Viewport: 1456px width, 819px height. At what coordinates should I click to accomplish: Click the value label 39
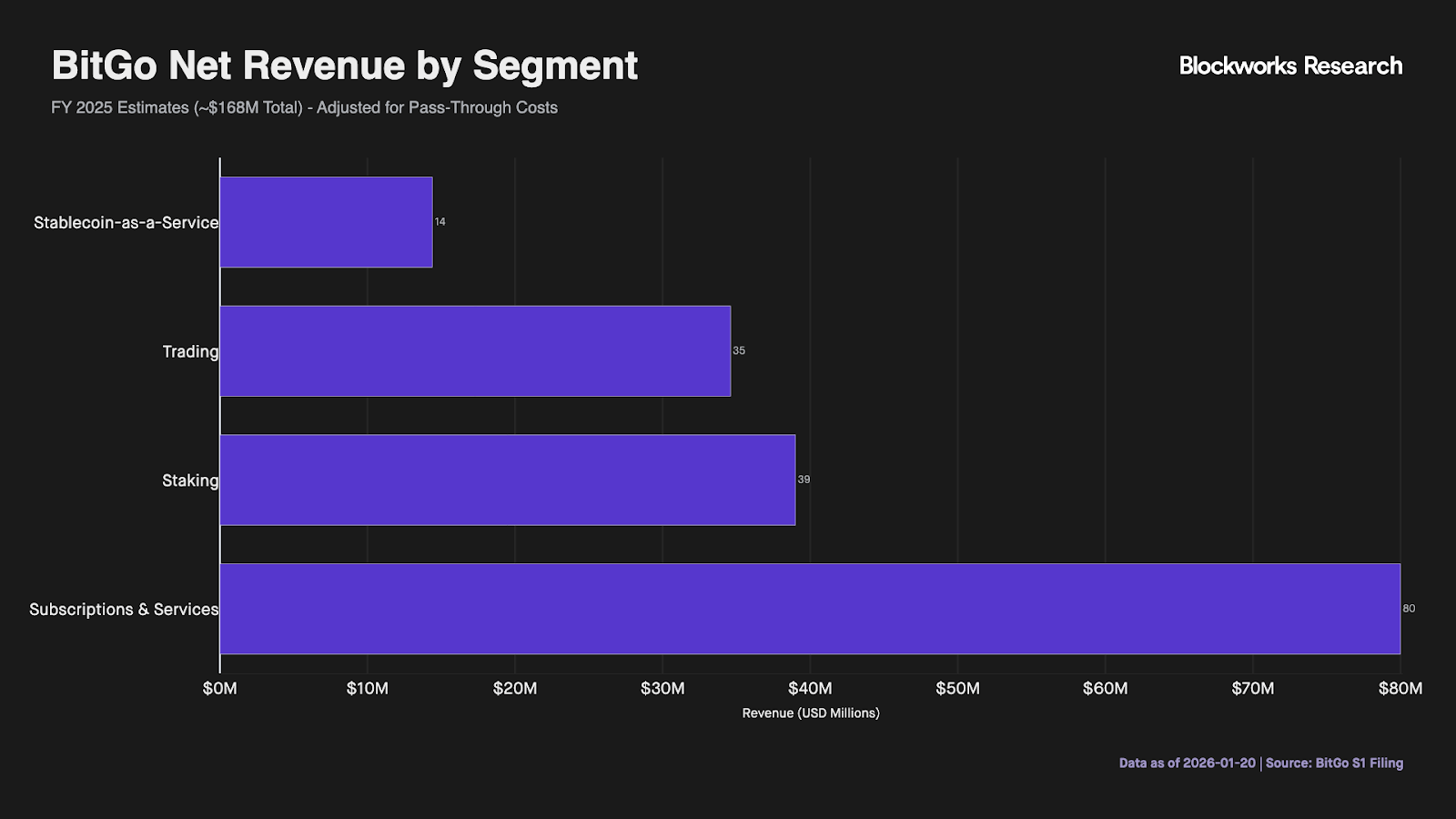[804, 480]
